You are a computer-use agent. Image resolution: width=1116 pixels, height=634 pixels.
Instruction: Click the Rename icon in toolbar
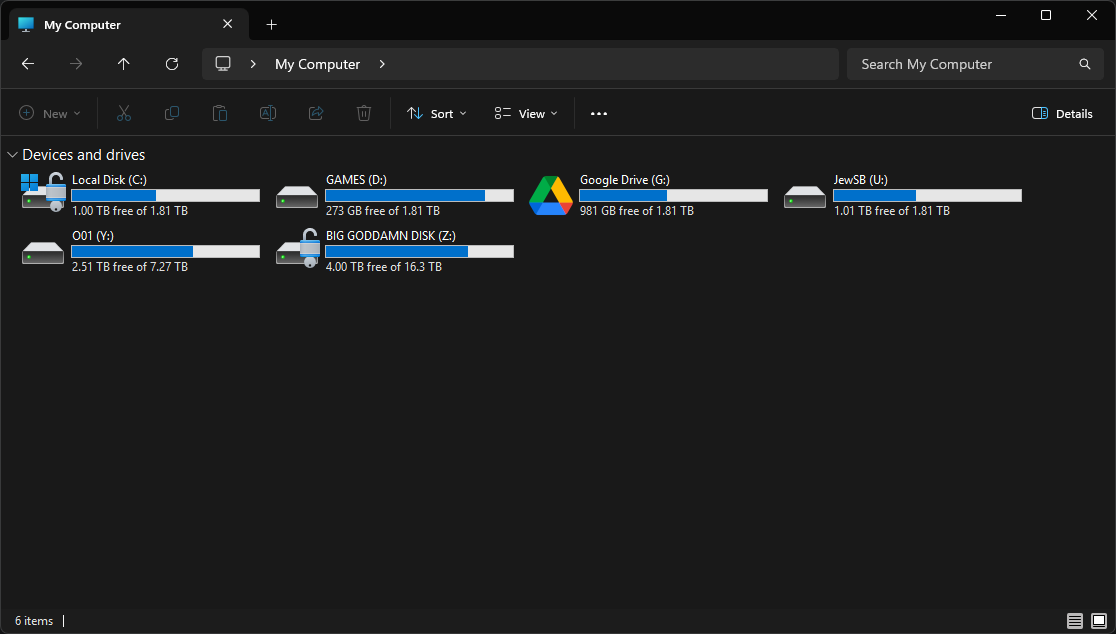[x=268, y=113]
